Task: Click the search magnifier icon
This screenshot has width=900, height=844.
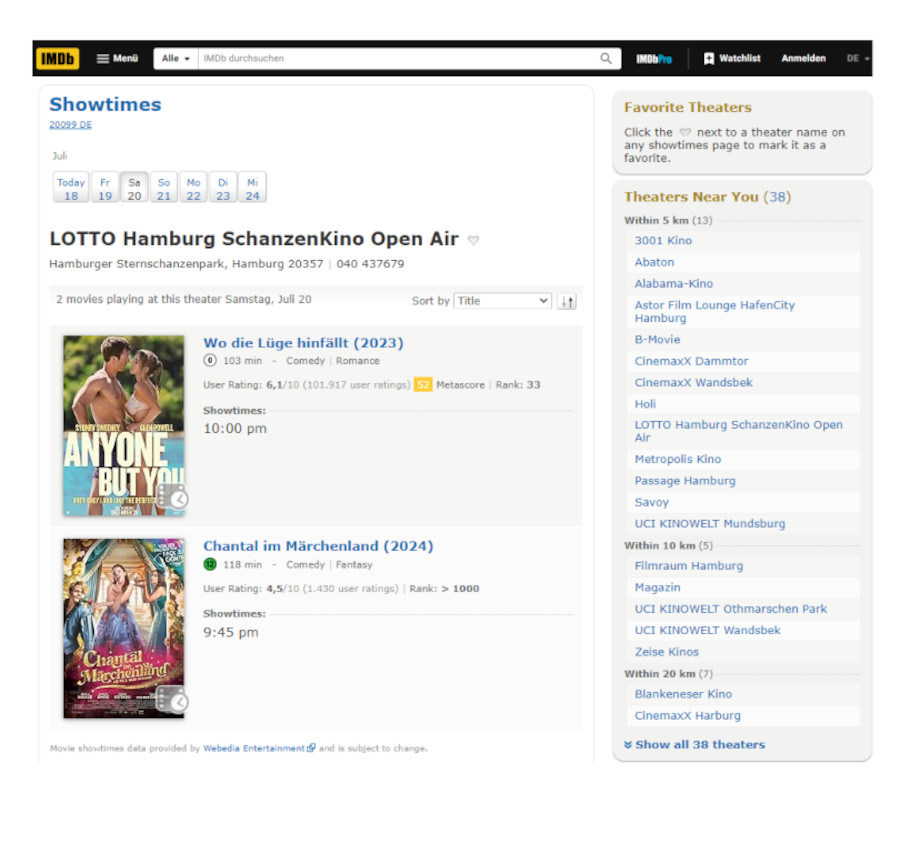Action: [x=606, y=59]
